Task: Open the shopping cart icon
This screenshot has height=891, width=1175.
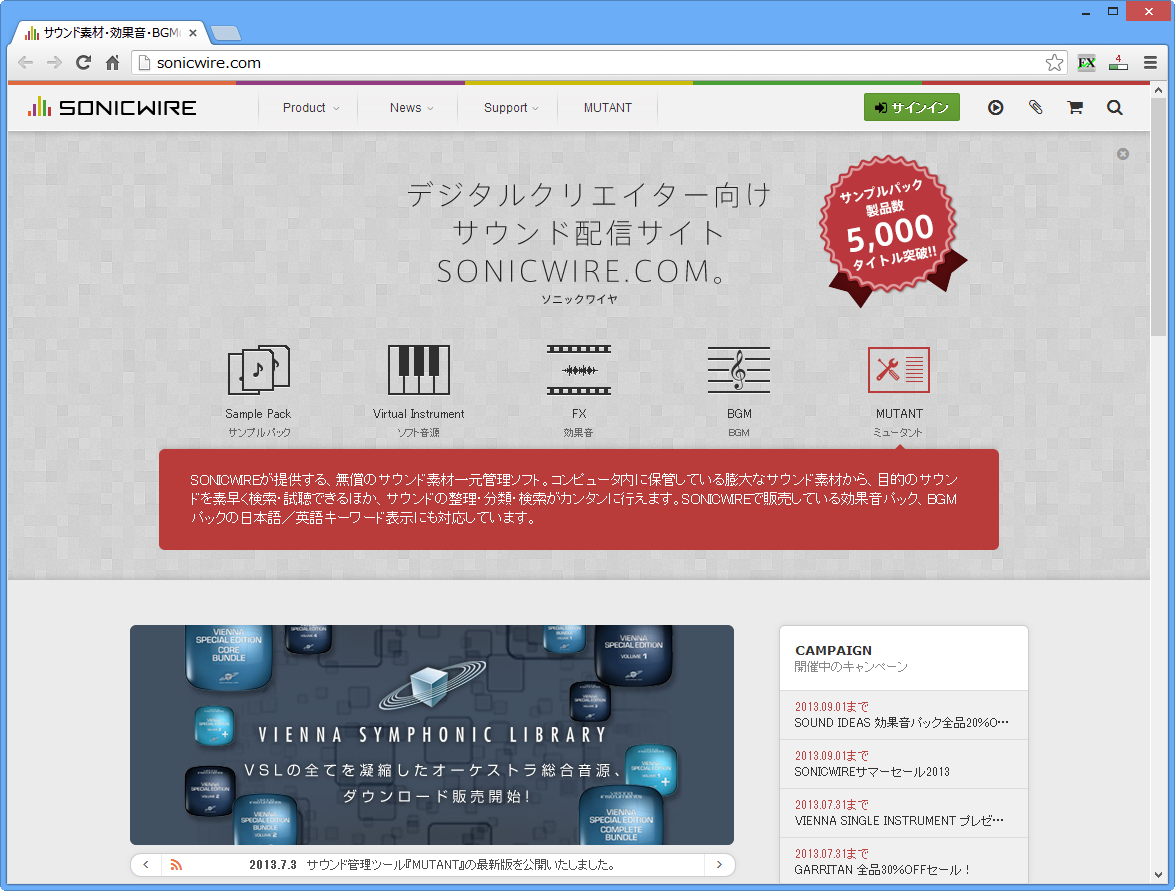Action: (x=1074, y=107)
